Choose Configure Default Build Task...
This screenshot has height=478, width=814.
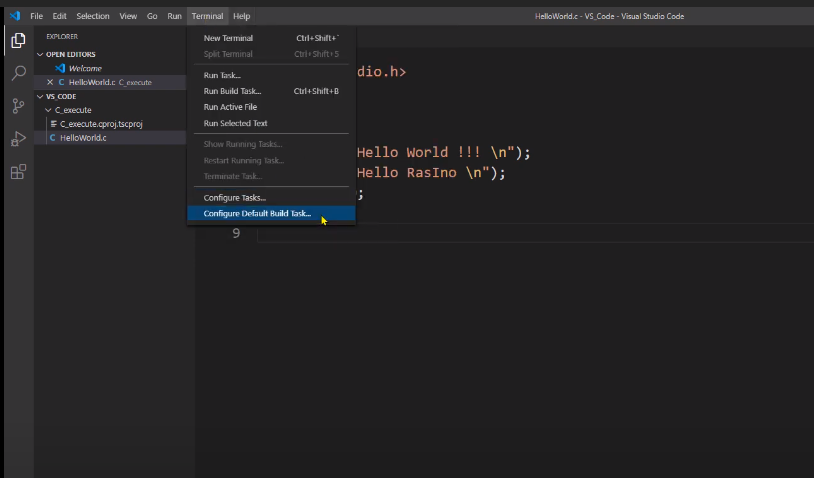pos(271,213)
